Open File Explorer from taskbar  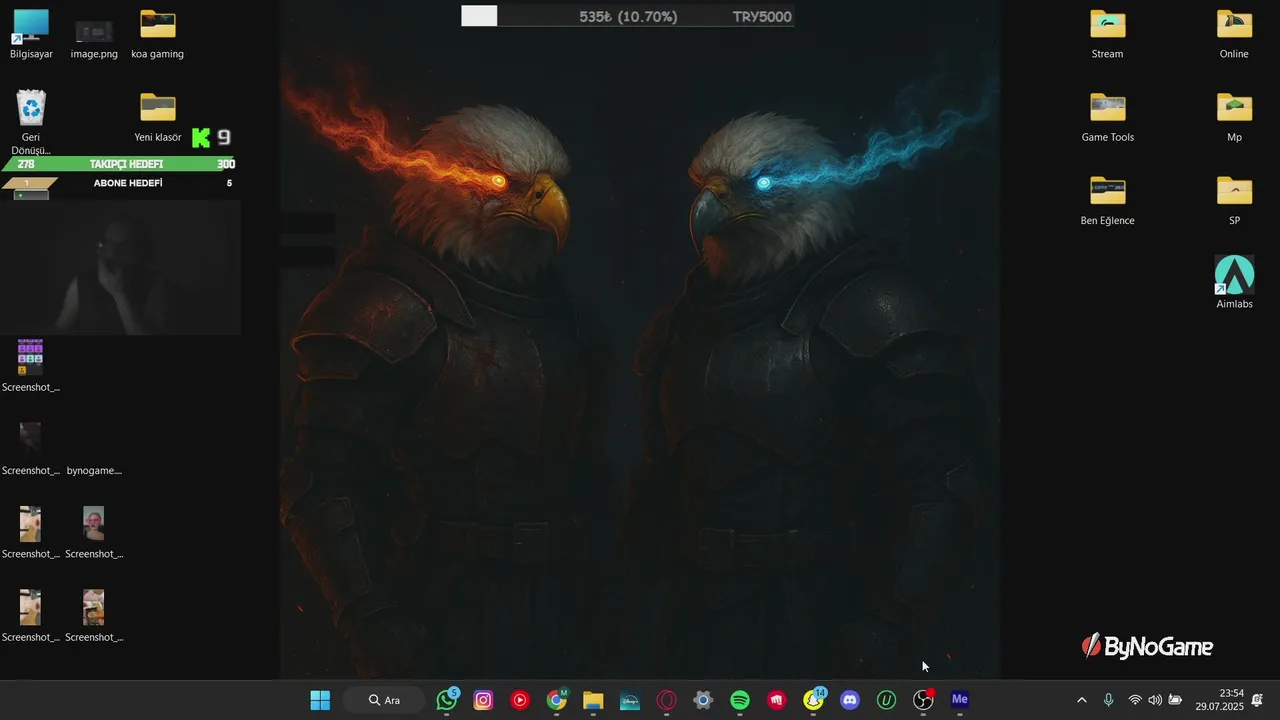tap(593, 700)
